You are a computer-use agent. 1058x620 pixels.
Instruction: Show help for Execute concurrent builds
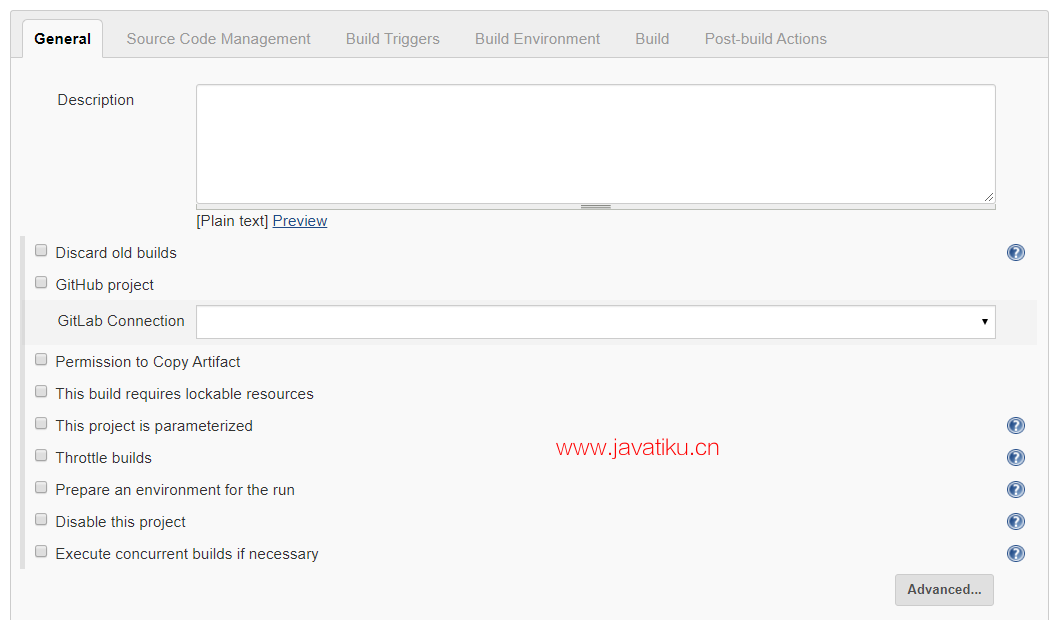click(1015, 554)
